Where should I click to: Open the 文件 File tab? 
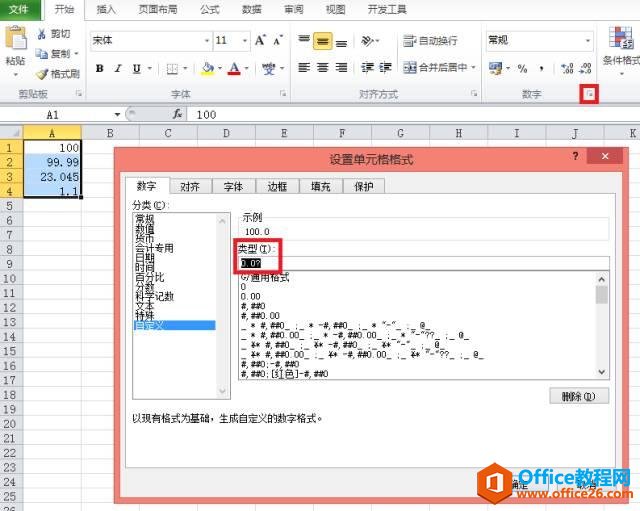point(20,9)
